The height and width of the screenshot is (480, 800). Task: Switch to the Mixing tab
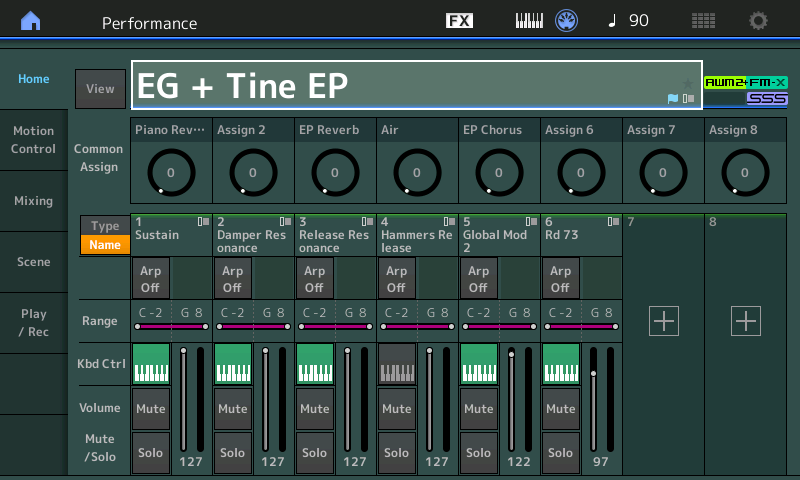point(34,201)
